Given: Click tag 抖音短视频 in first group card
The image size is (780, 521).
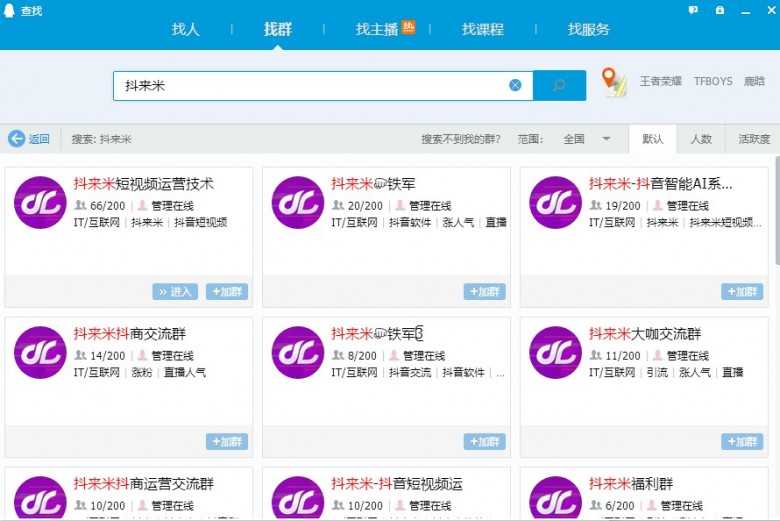Looking at the screenshot, I should pyautogui.click(x=200, y=222).
